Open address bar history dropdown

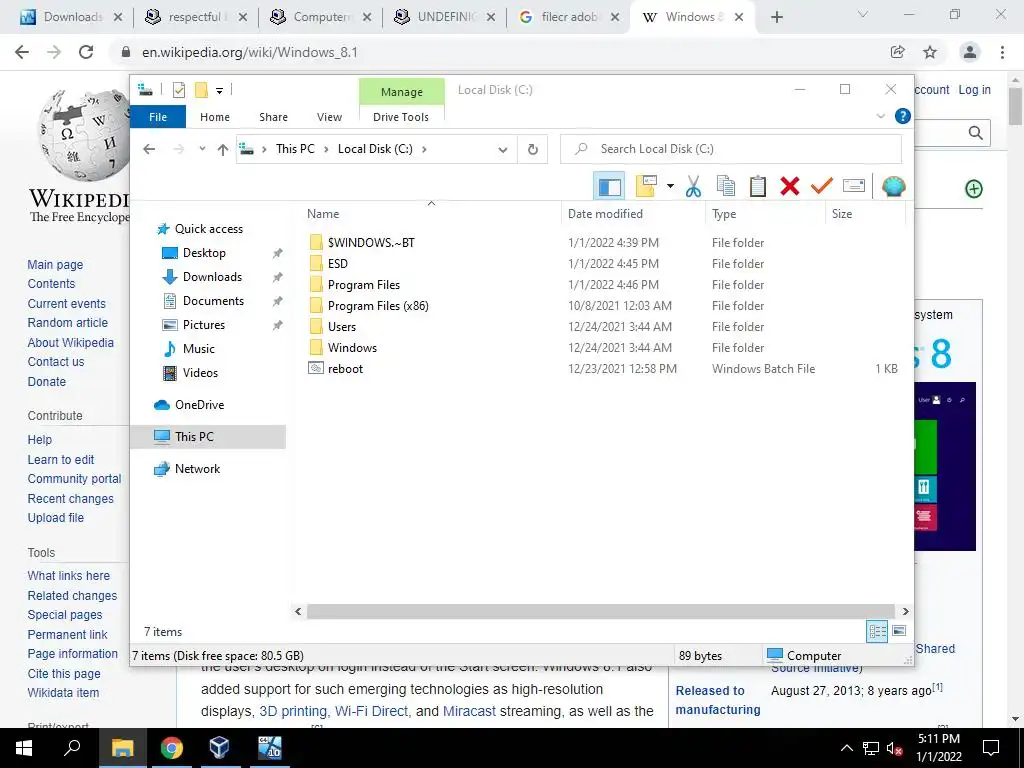pos(503,150)
